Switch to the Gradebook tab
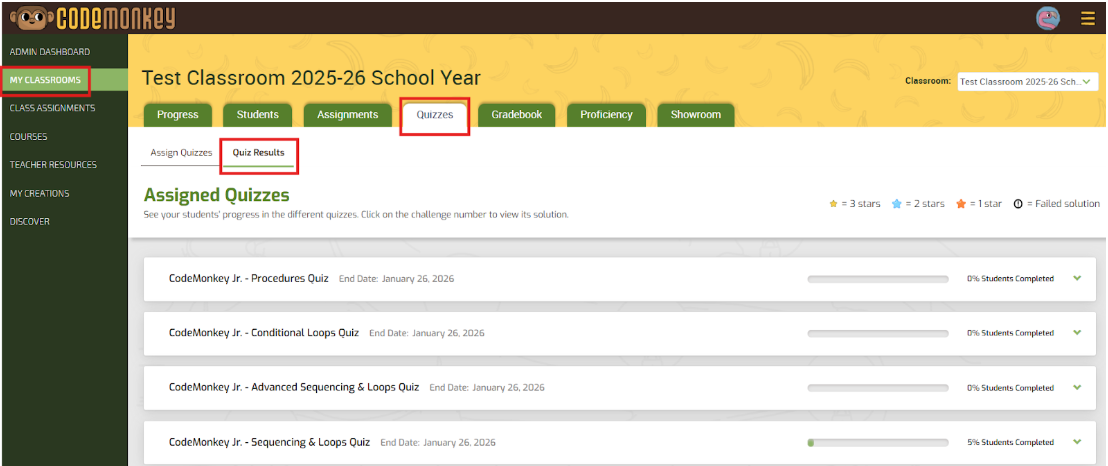Screen dimensions: 1108x466 [516, 114]
